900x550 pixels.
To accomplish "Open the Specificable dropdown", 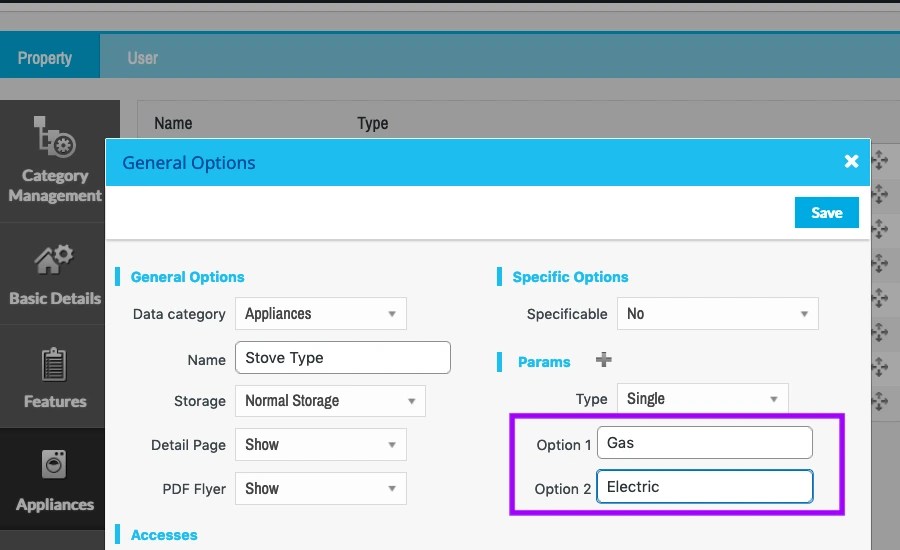I will pos(717,314).
